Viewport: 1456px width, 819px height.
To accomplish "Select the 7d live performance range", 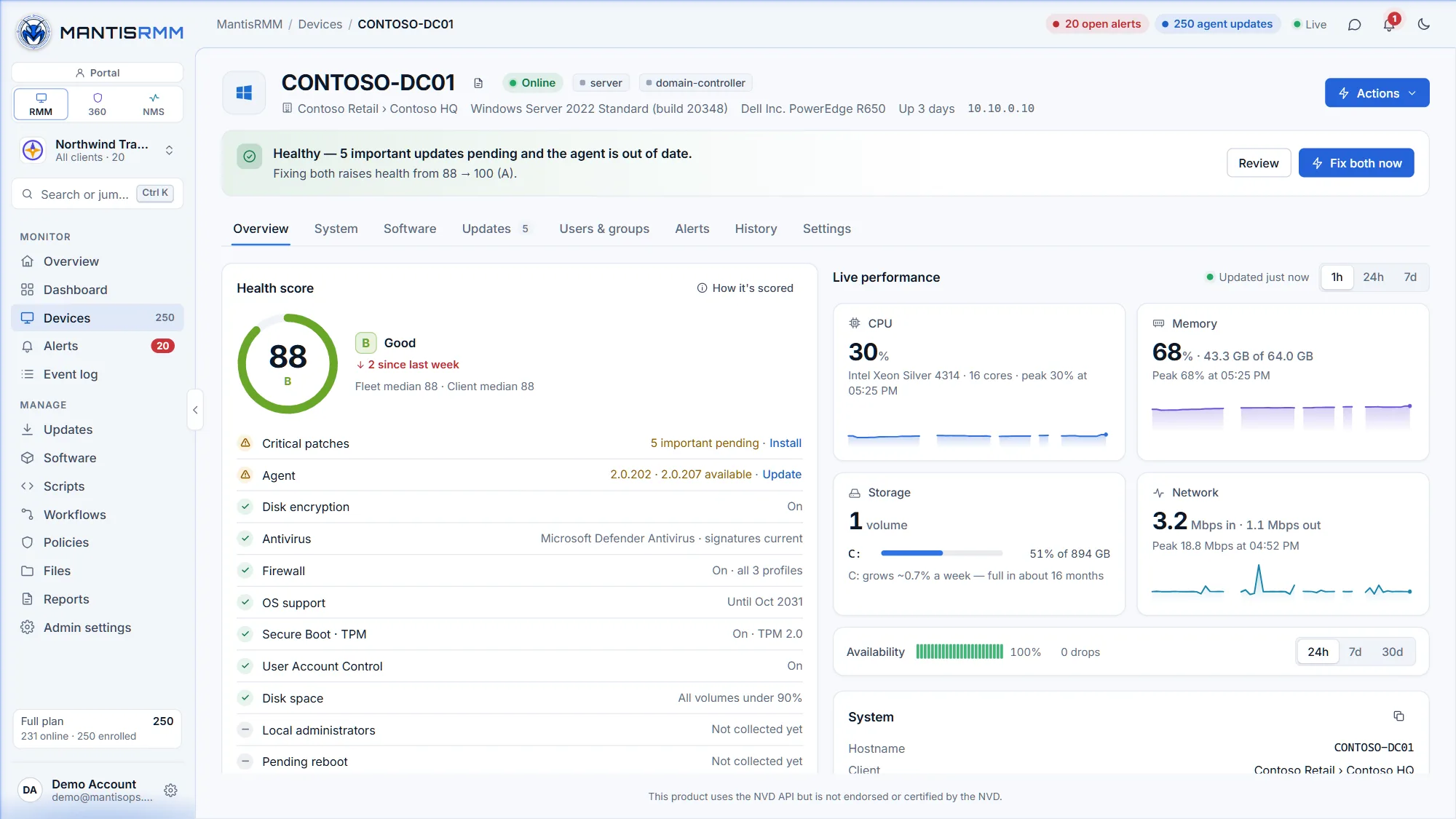I will click(1410, 277).
